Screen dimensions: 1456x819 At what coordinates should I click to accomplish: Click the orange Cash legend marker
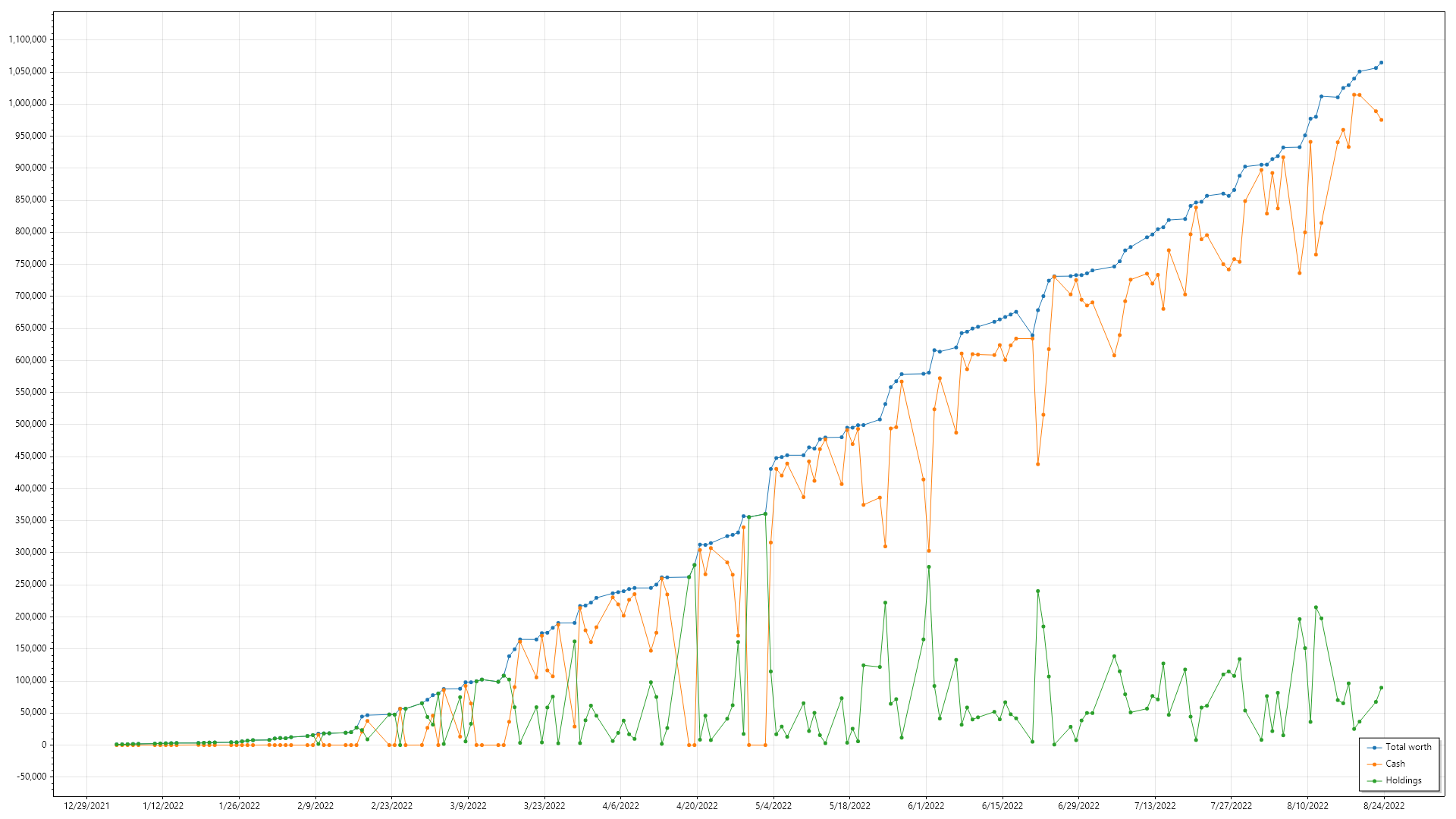(x=1375, y=764)
